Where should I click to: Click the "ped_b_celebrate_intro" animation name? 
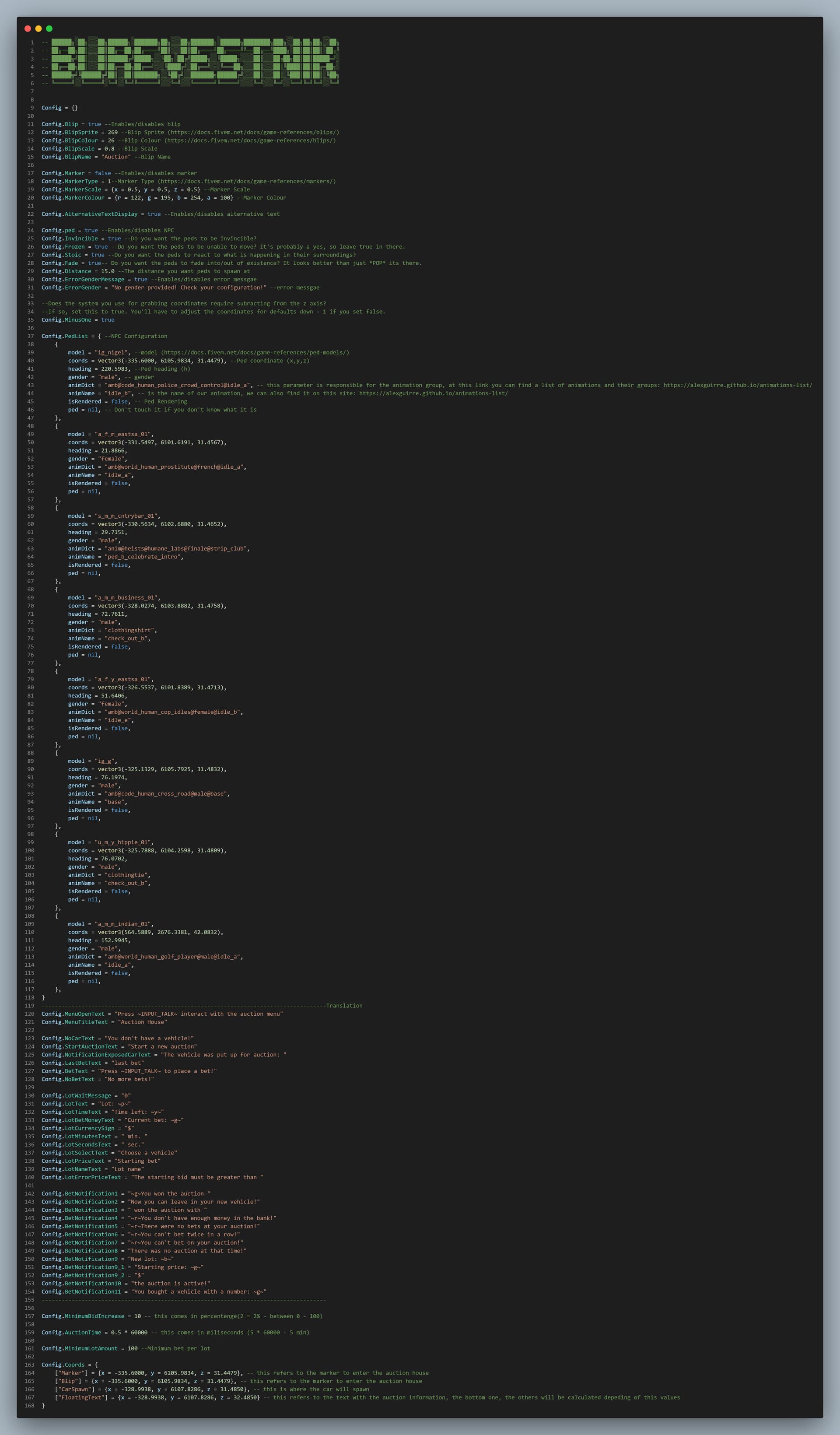(143, 557)
